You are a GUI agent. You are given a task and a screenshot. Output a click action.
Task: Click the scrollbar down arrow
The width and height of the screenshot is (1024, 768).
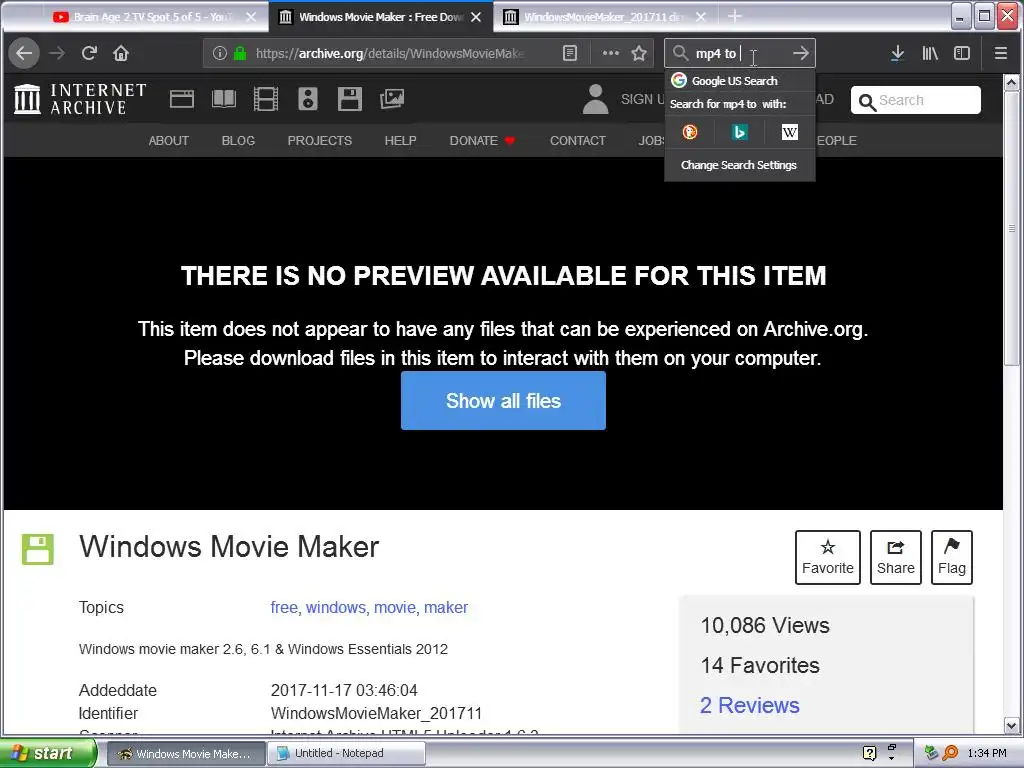1011,725
